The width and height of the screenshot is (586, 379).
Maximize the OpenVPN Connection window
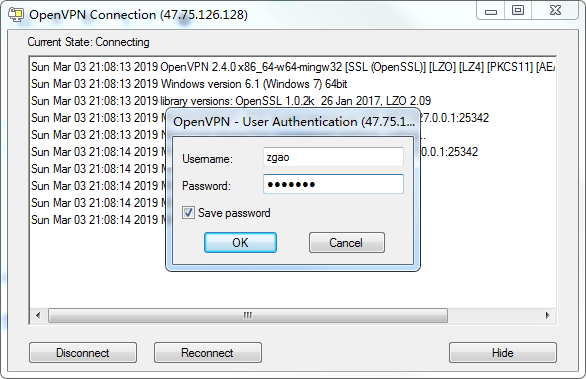coord(518,11)
